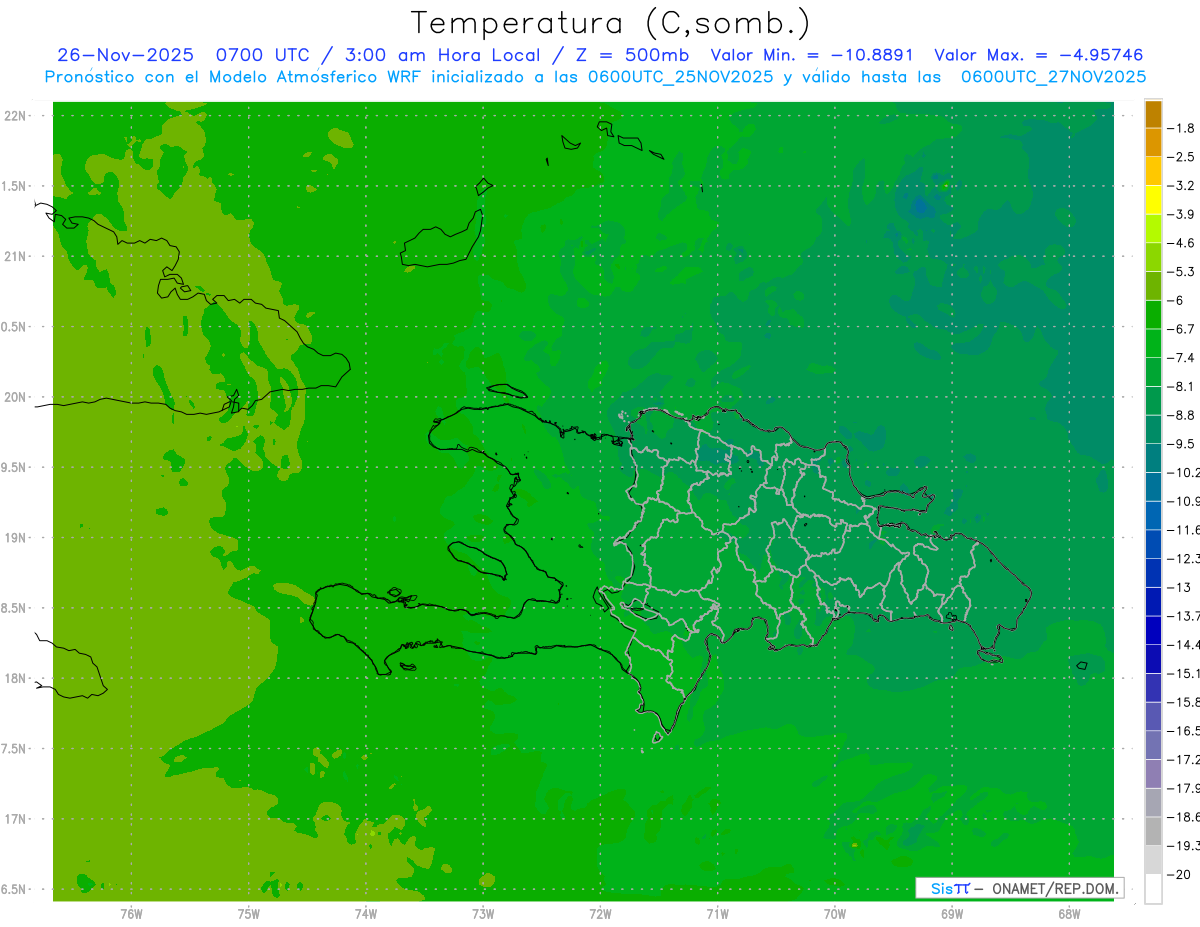Click the "19N" latitude label
The image size is (1200, 927).
pos(16,538)
